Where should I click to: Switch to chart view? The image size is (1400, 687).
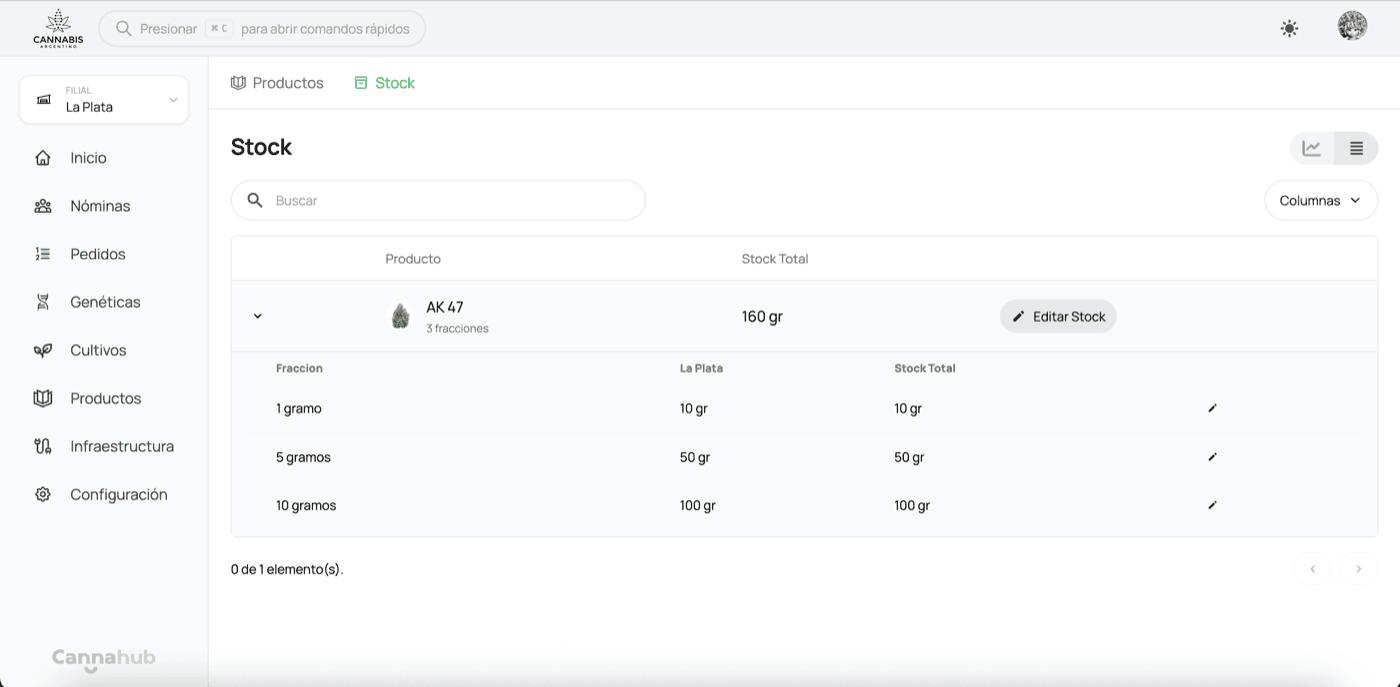coord(1312,149)
